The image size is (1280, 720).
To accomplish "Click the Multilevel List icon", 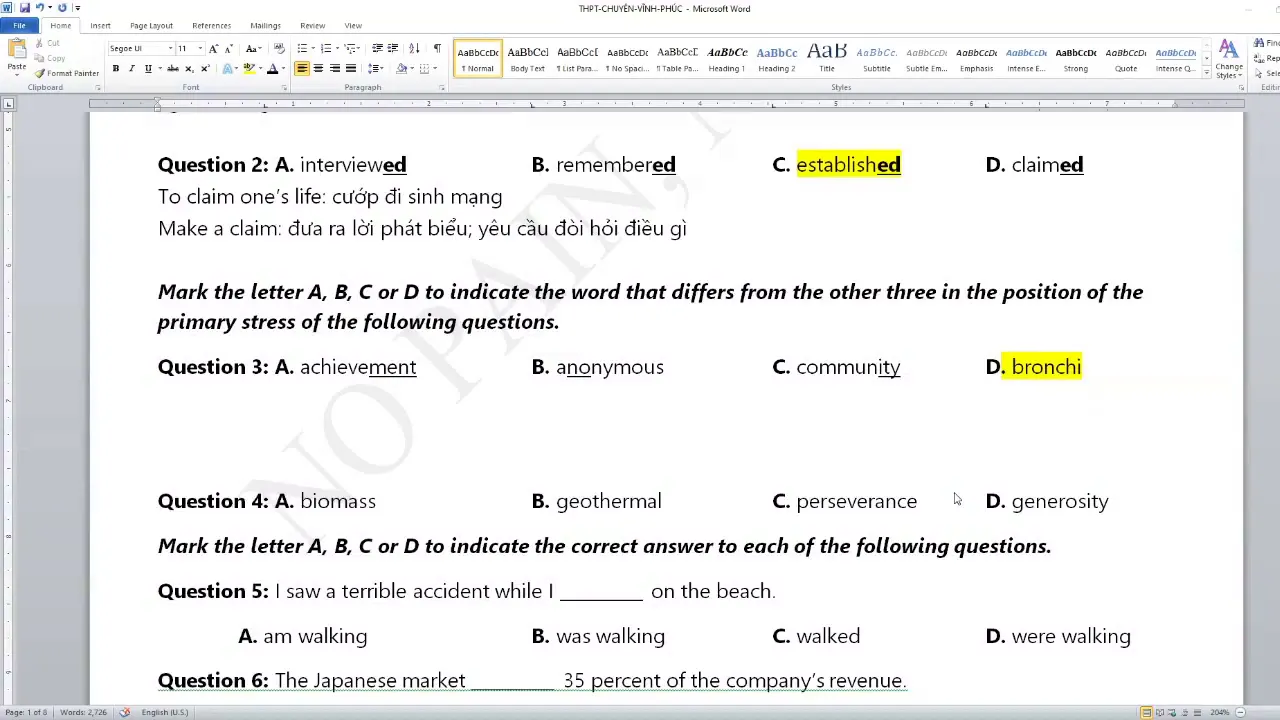I will point(350,48).
